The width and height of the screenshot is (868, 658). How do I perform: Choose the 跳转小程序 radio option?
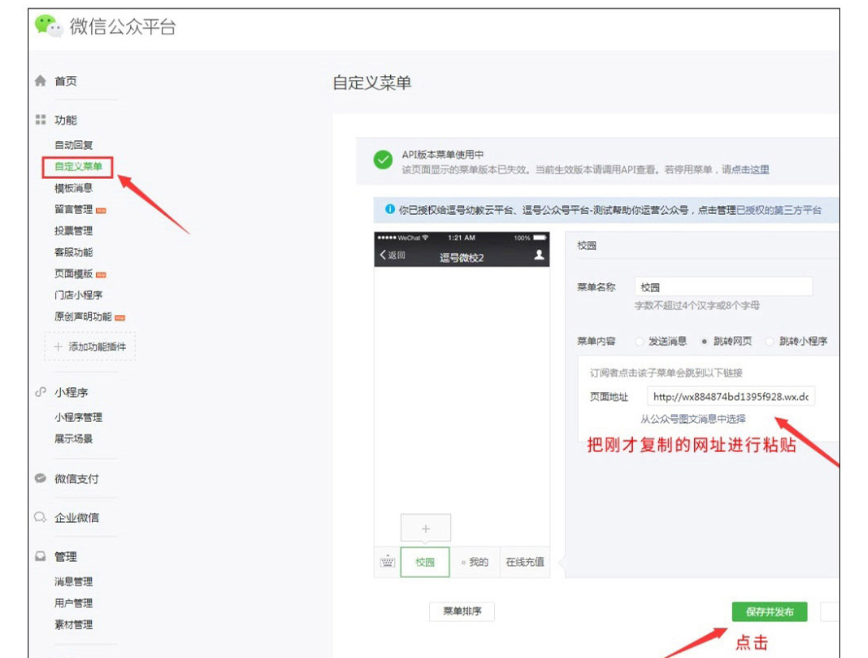(767, 342)
